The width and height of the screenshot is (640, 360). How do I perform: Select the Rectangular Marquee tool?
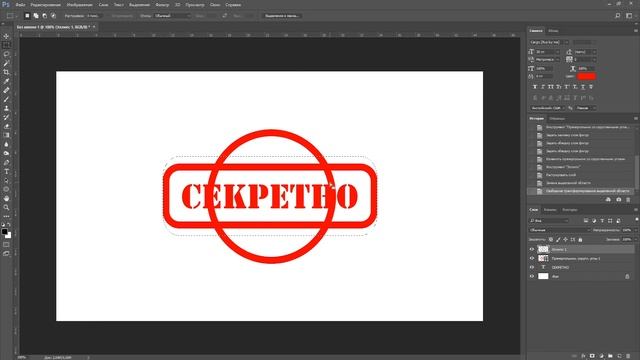[6, 45]
